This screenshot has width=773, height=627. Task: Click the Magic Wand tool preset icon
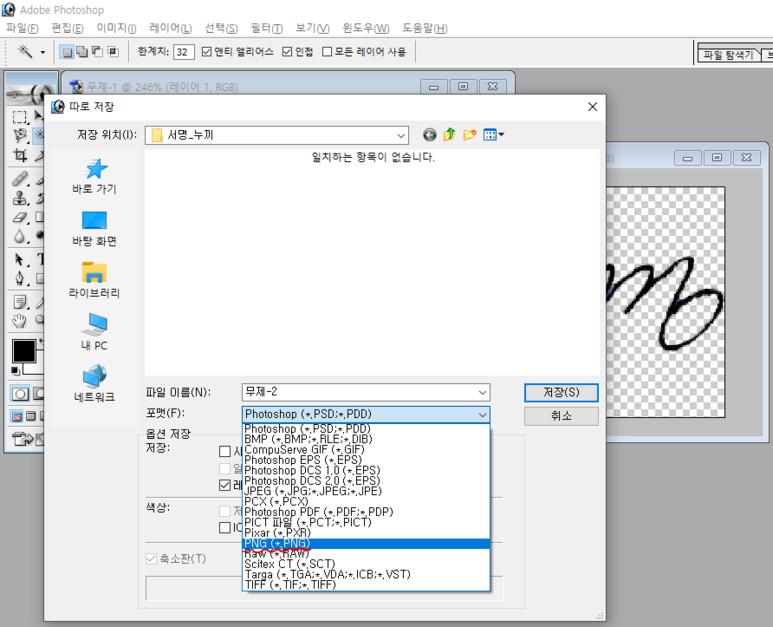(25, 51)
